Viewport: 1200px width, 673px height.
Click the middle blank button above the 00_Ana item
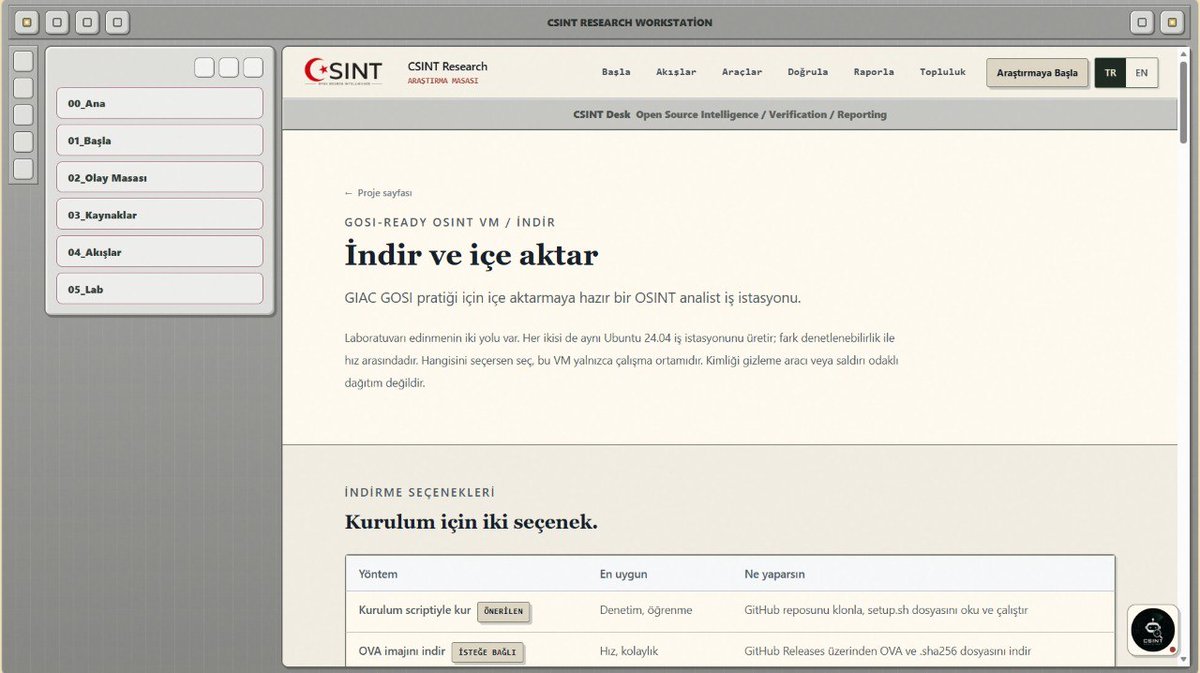point(229,67)
